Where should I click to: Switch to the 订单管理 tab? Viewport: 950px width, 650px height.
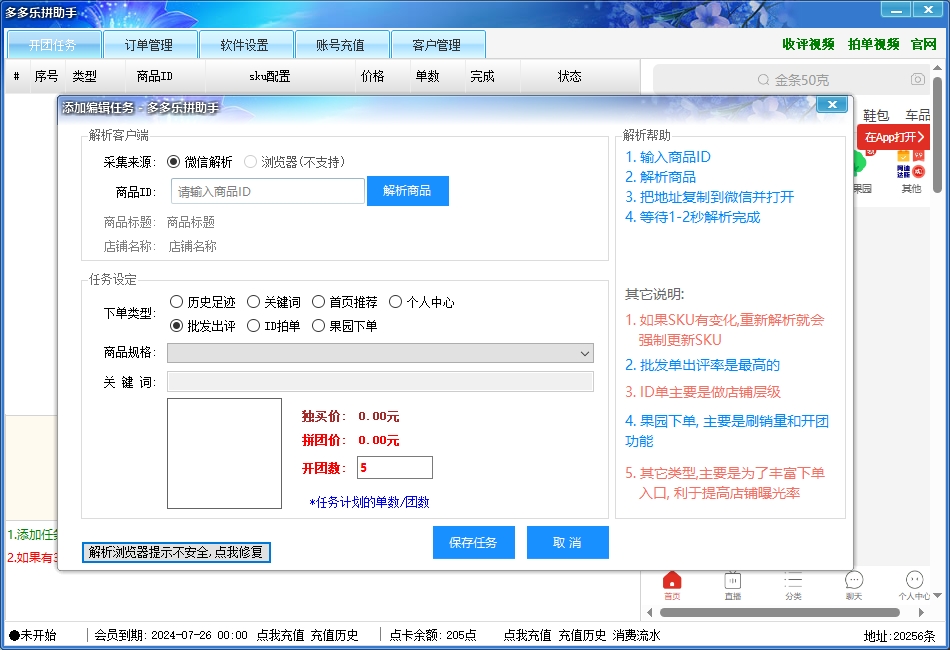point(149,45)
